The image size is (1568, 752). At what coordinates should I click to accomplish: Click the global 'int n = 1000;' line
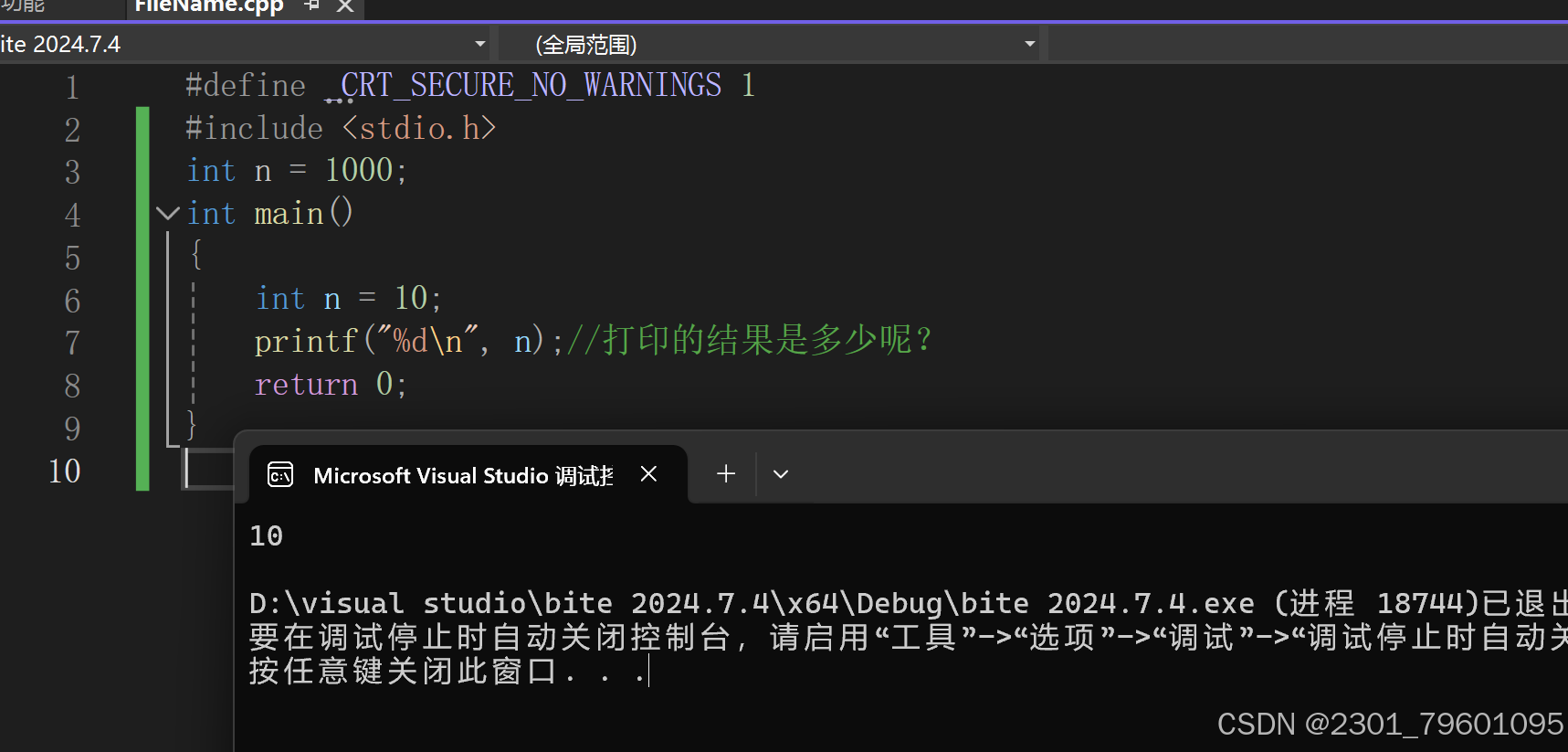[x=297, y=171]
